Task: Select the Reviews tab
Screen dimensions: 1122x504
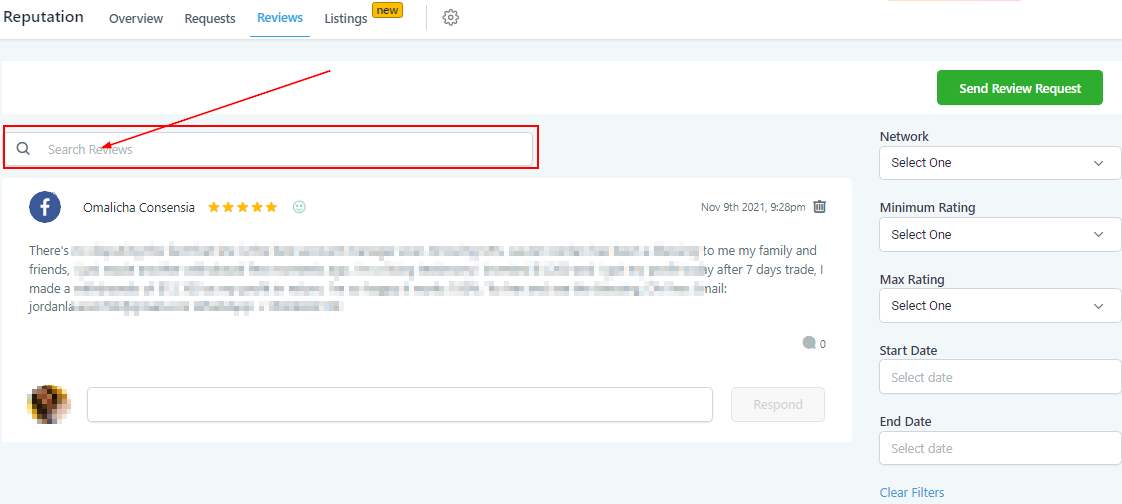Action: 280,19
